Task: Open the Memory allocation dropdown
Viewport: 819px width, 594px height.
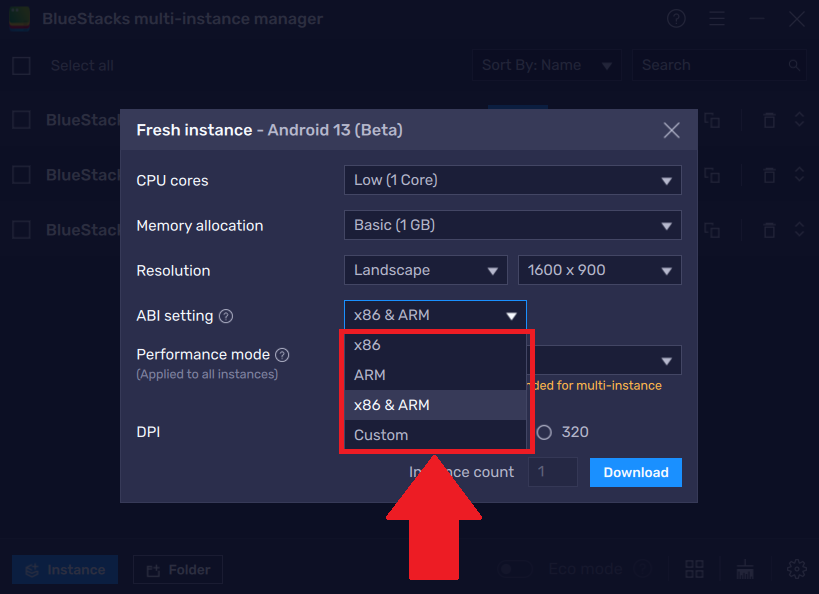Action: point(512,225)
